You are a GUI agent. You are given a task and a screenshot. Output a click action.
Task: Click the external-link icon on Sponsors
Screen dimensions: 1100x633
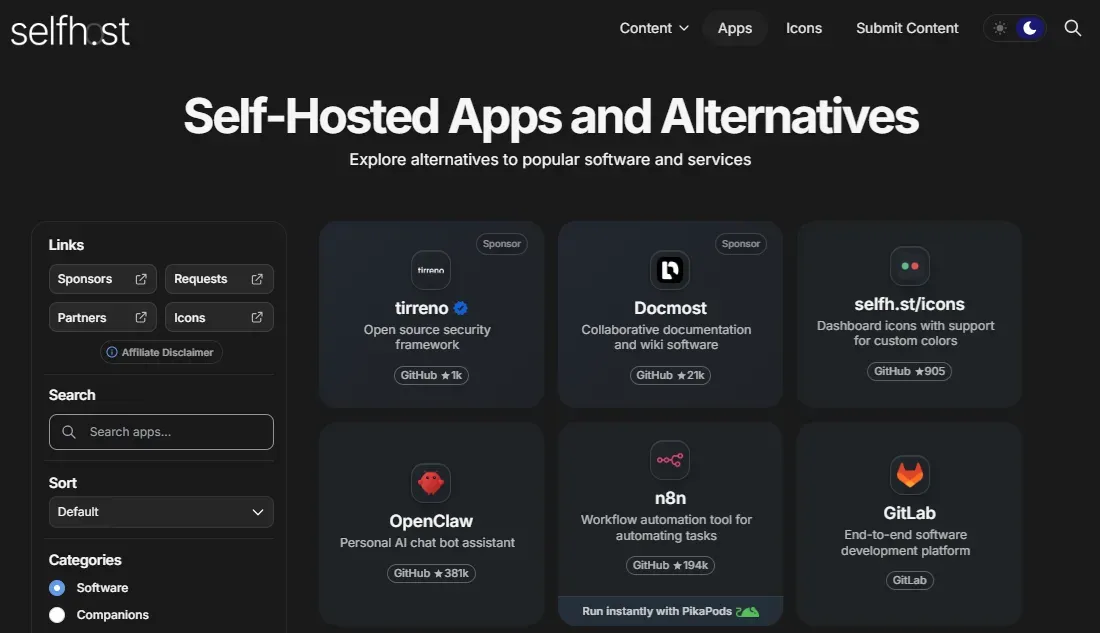pyautogui.click(x=141, y=279)
